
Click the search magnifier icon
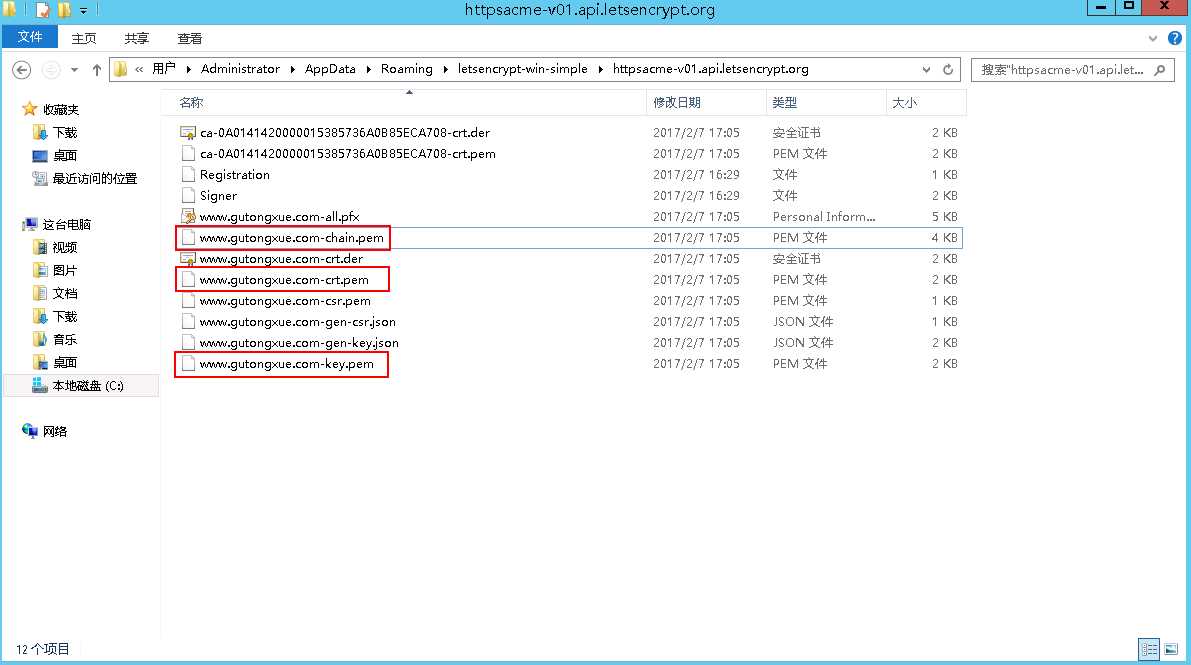click(1160, 70)
